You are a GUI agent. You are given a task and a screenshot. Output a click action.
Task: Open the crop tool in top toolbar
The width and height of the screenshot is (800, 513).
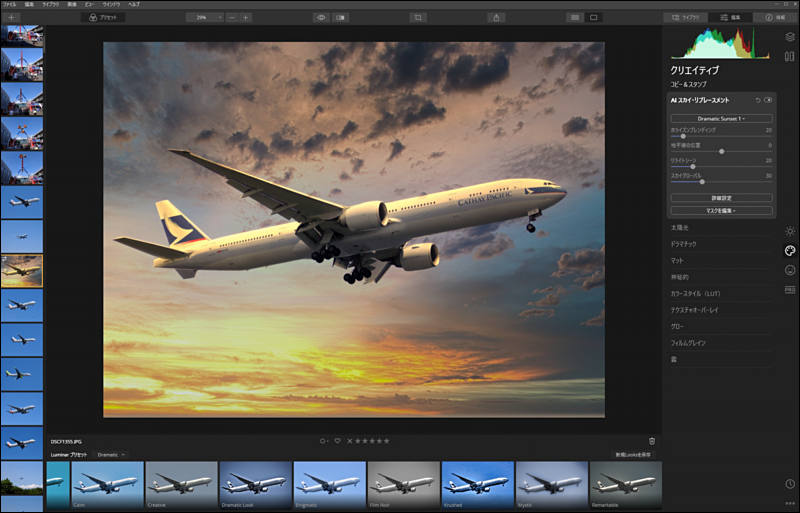point(418,17)
